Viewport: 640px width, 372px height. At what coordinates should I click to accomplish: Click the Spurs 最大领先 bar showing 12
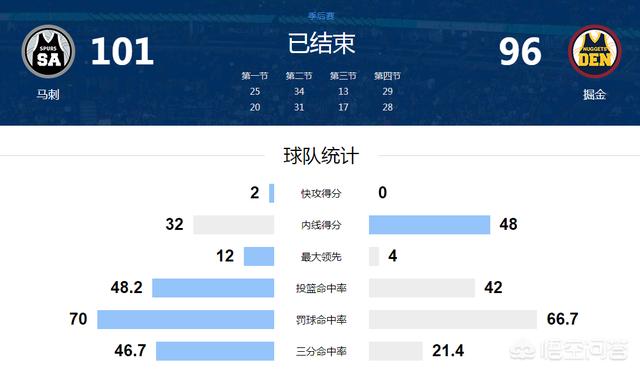259,256
